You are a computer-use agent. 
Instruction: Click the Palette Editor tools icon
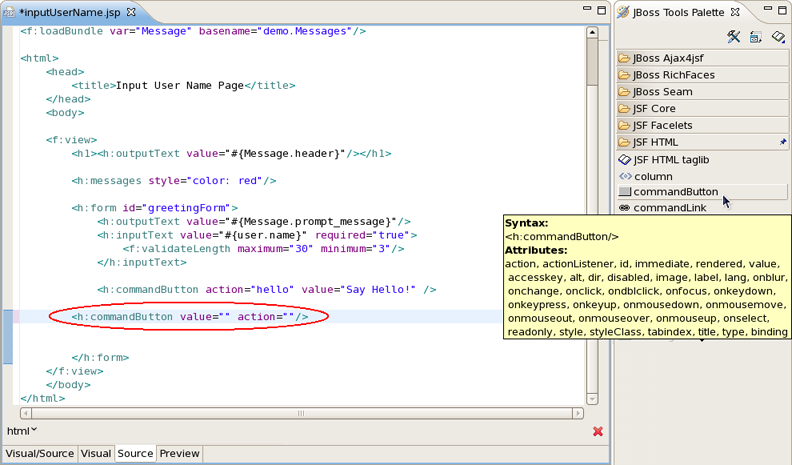pyautogui.click(x=733, y=37)
